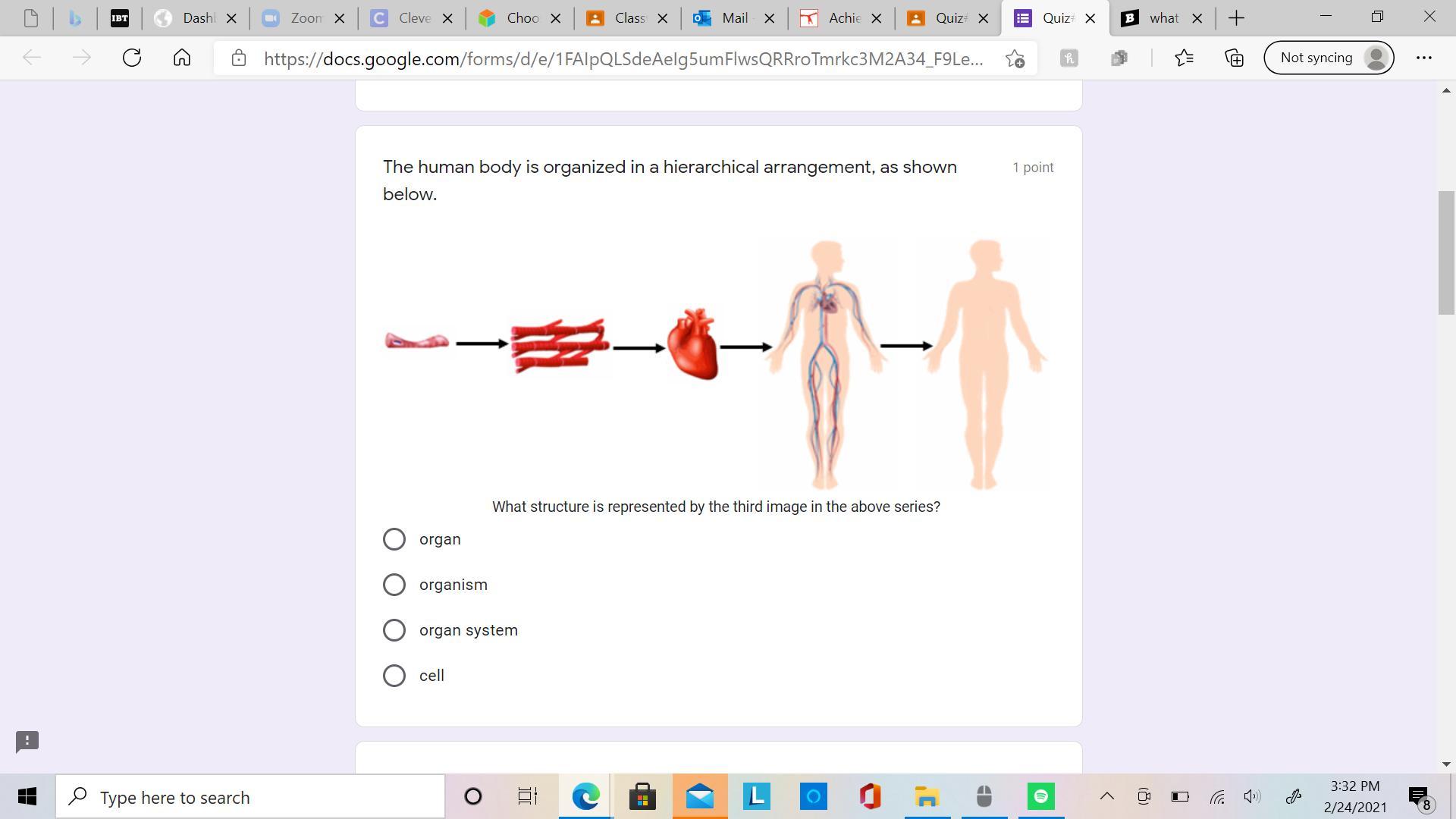Pick the organ system answer

click(x=394, y=630)
